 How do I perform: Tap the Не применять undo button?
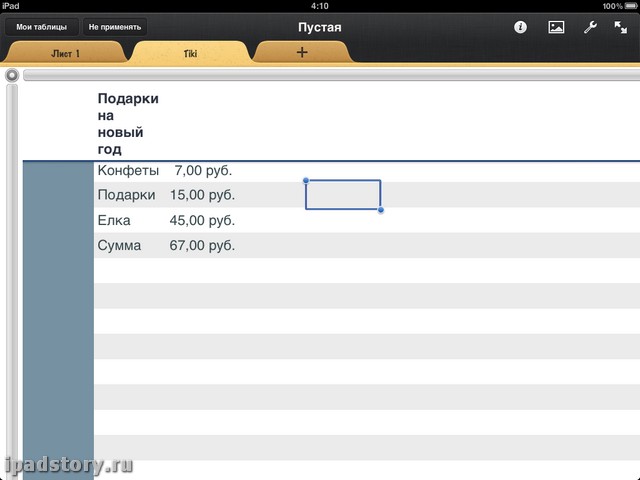click(x=115, y=27)
